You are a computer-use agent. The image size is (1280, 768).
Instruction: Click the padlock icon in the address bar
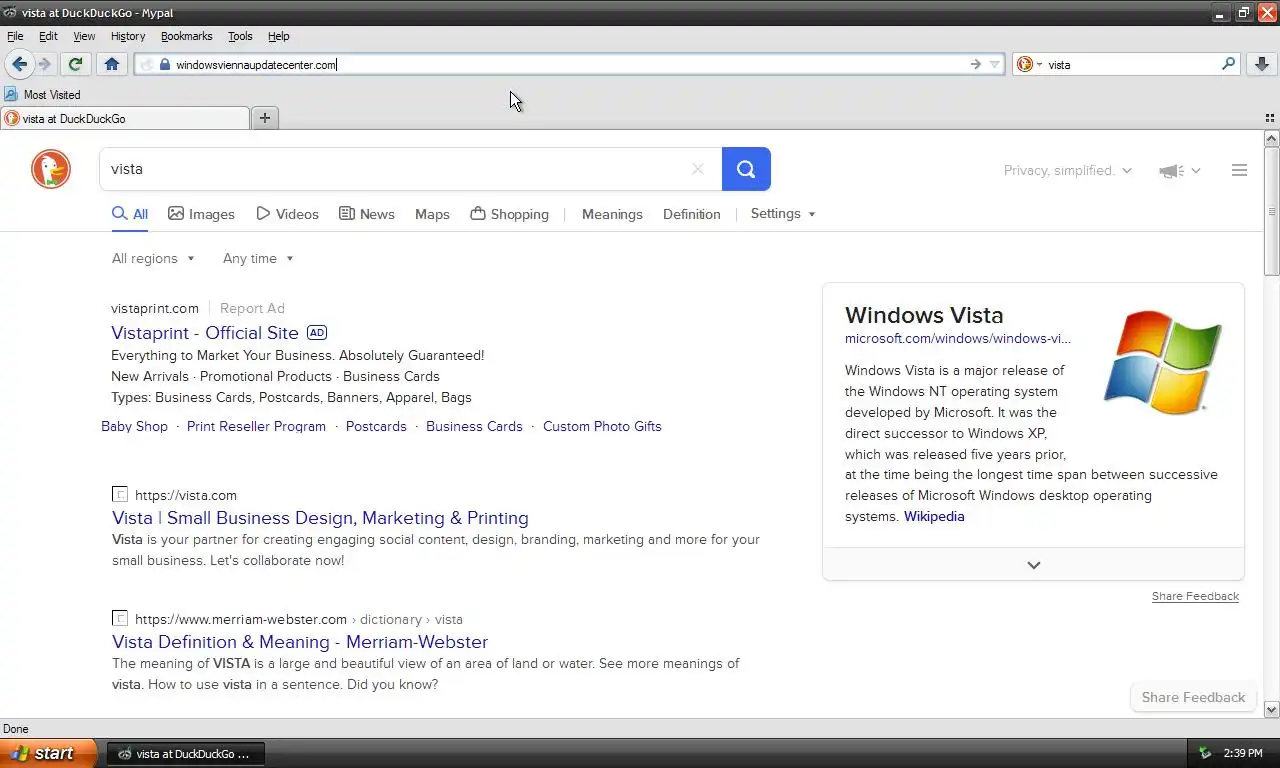(x=165, y=64)
